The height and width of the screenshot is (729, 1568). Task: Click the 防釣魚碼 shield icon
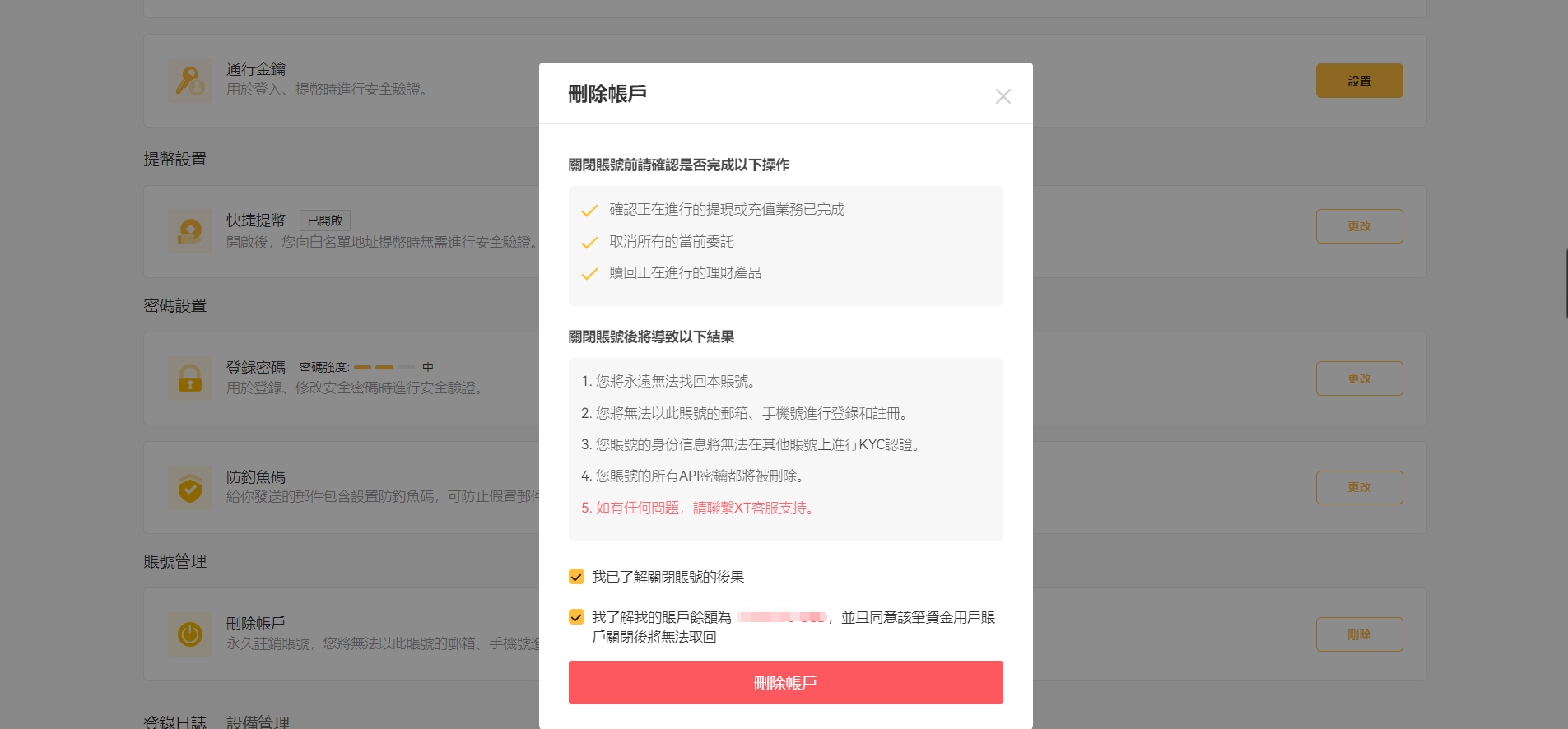coord(190,487)
